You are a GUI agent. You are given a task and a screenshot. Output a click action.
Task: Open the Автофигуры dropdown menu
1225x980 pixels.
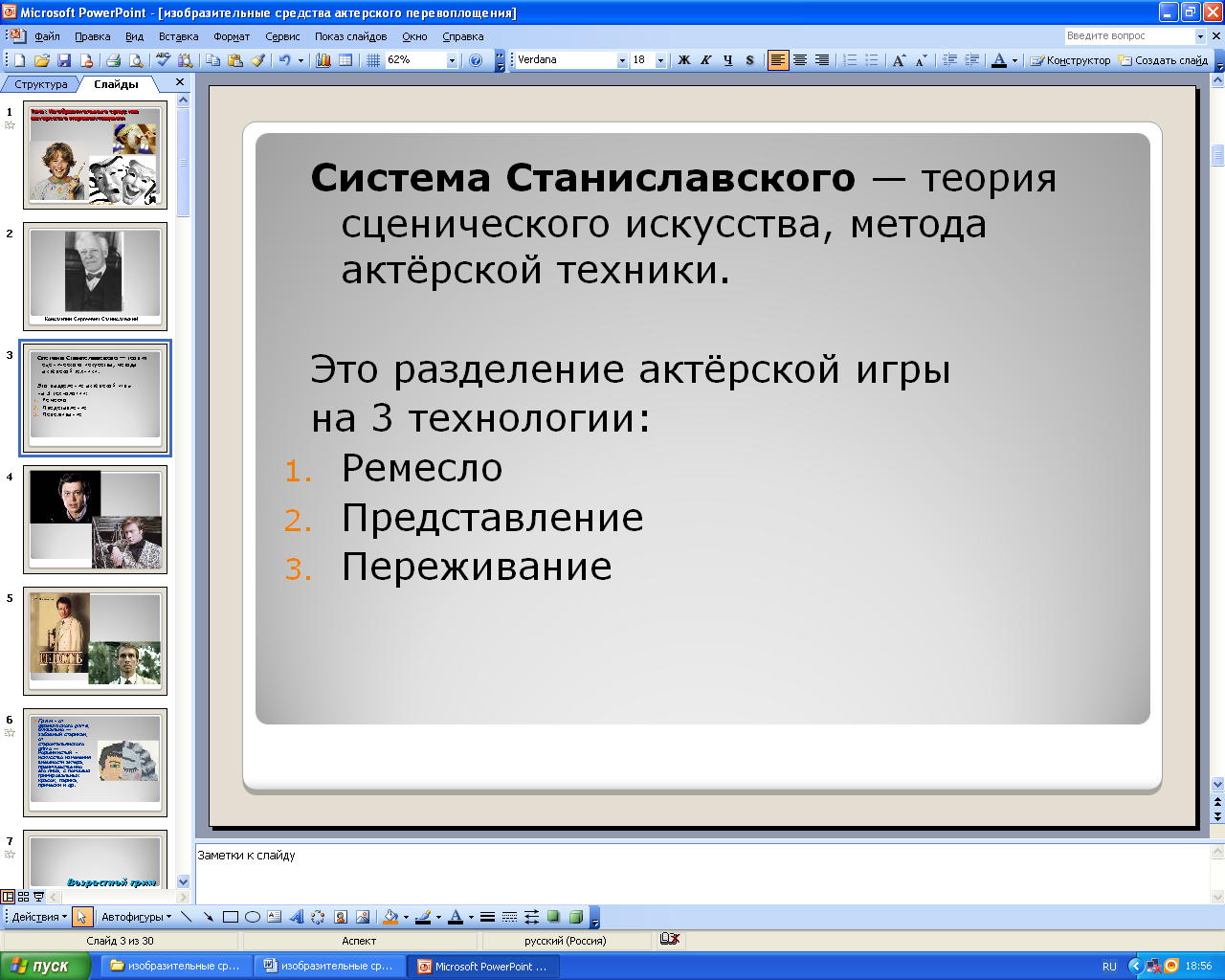136,917
